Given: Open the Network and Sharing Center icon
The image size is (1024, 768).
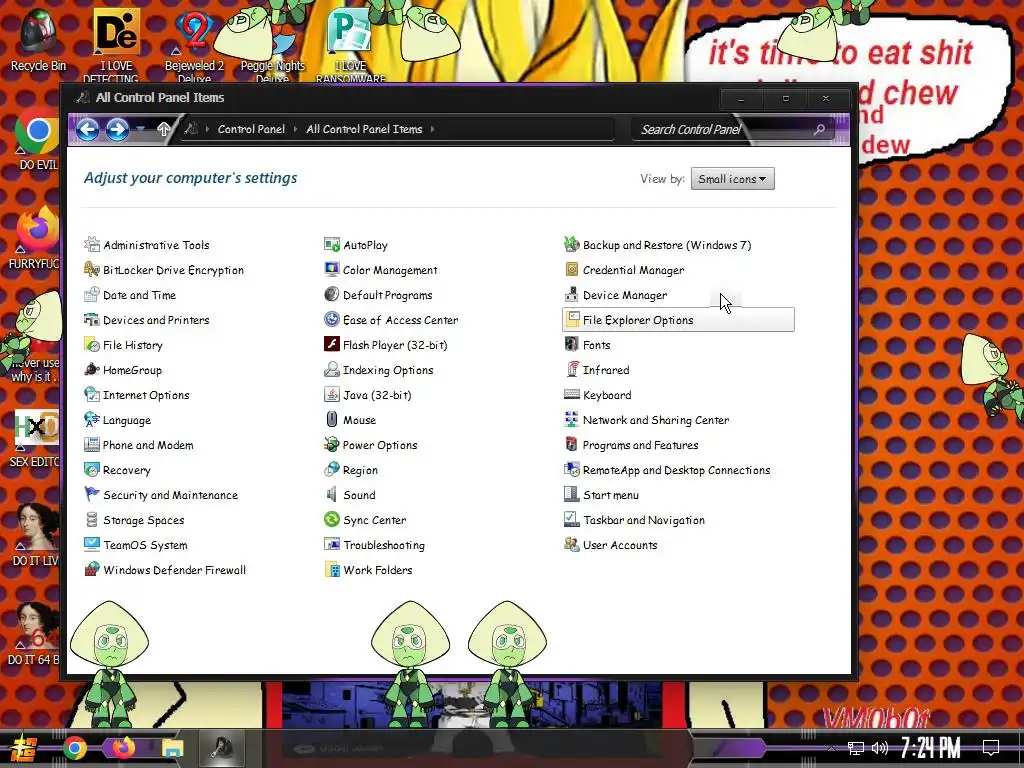Looking at the screenshot, I should pos(571,420).
